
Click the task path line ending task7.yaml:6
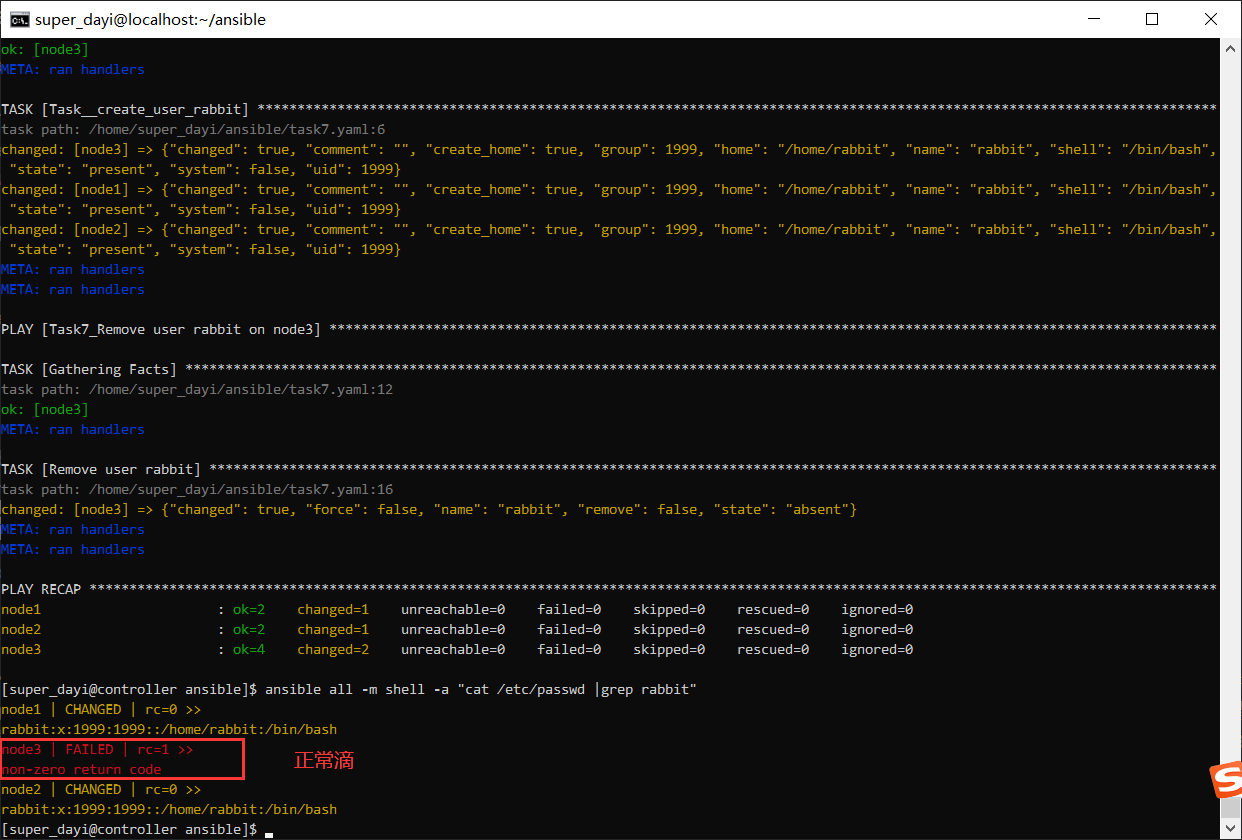tap(193, 129)
